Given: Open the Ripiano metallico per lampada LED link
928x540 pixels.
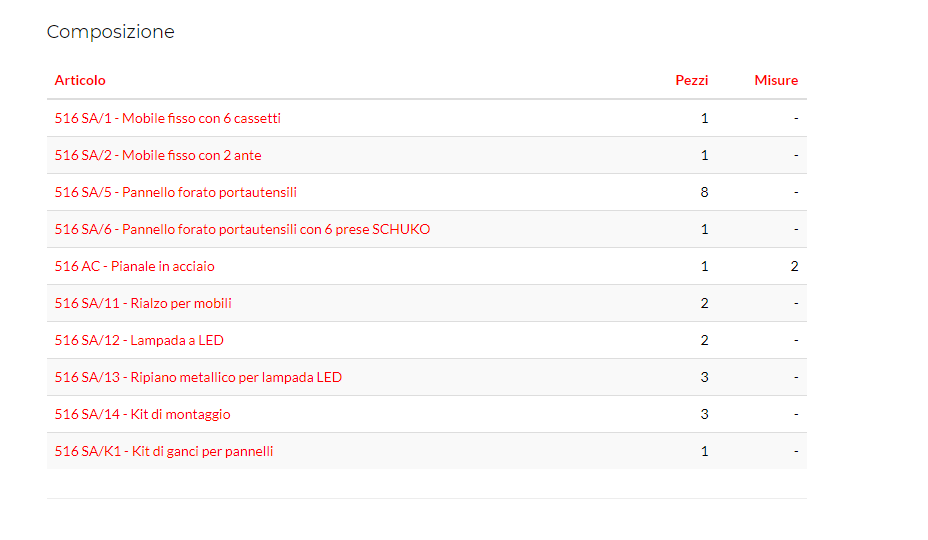Looking at the screenshot, I should 198,377.
